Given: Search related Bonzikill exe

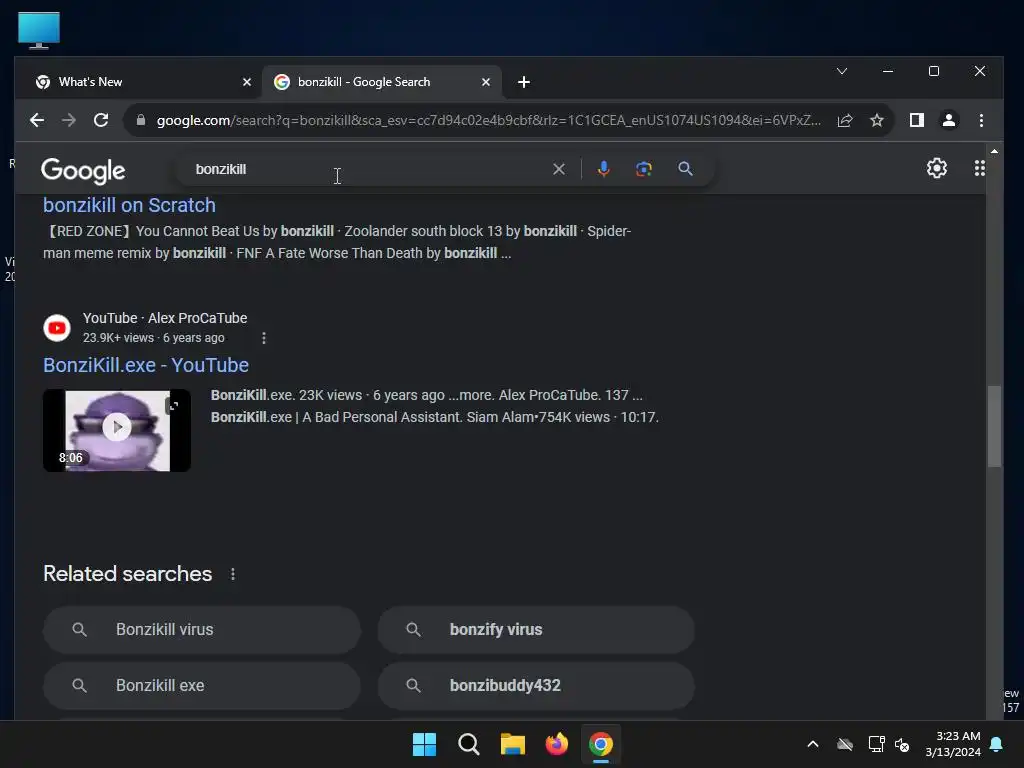Looking at the screenshot, I should (x=202, y=686).
